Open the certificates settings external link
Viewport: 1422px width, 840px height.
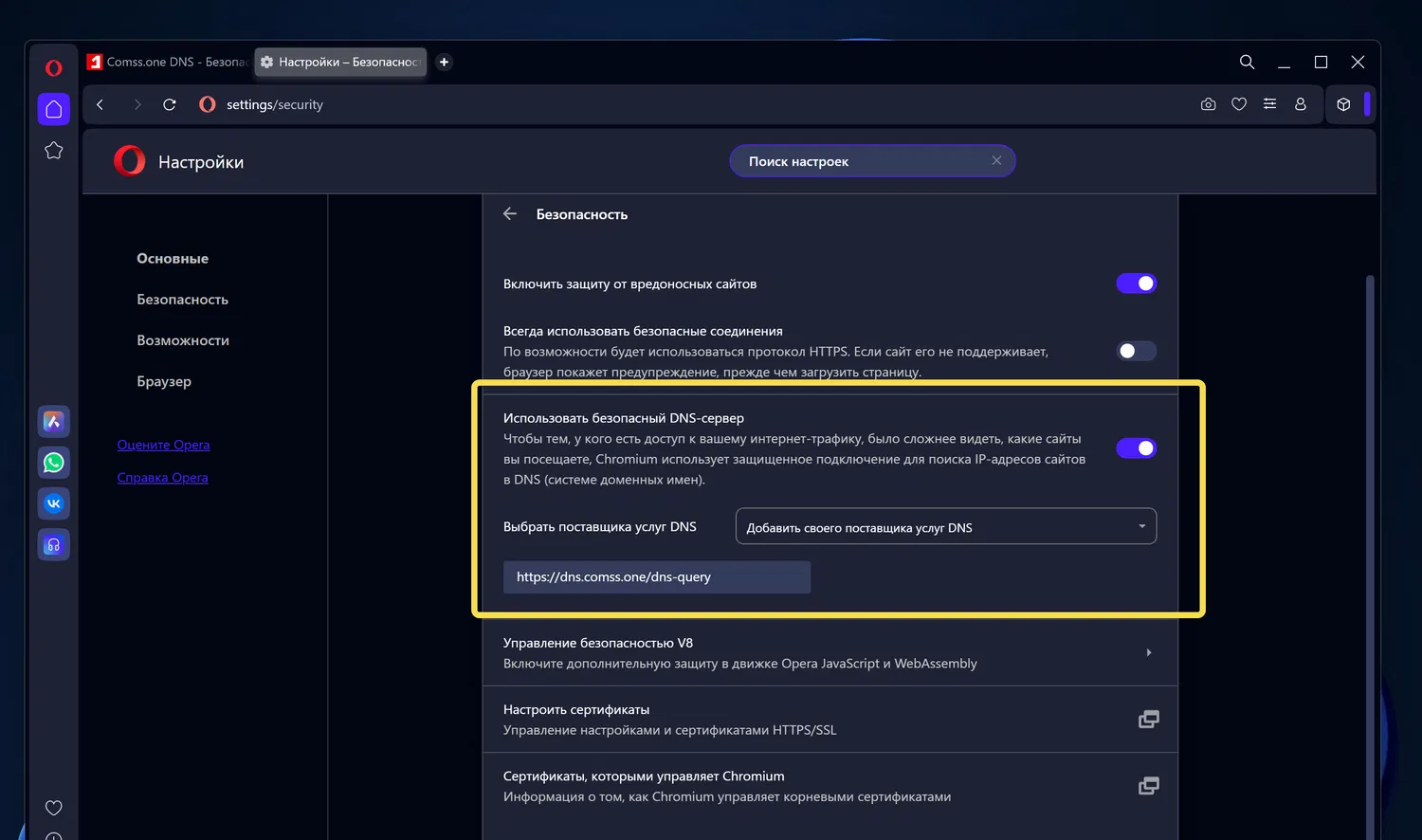1148,720
